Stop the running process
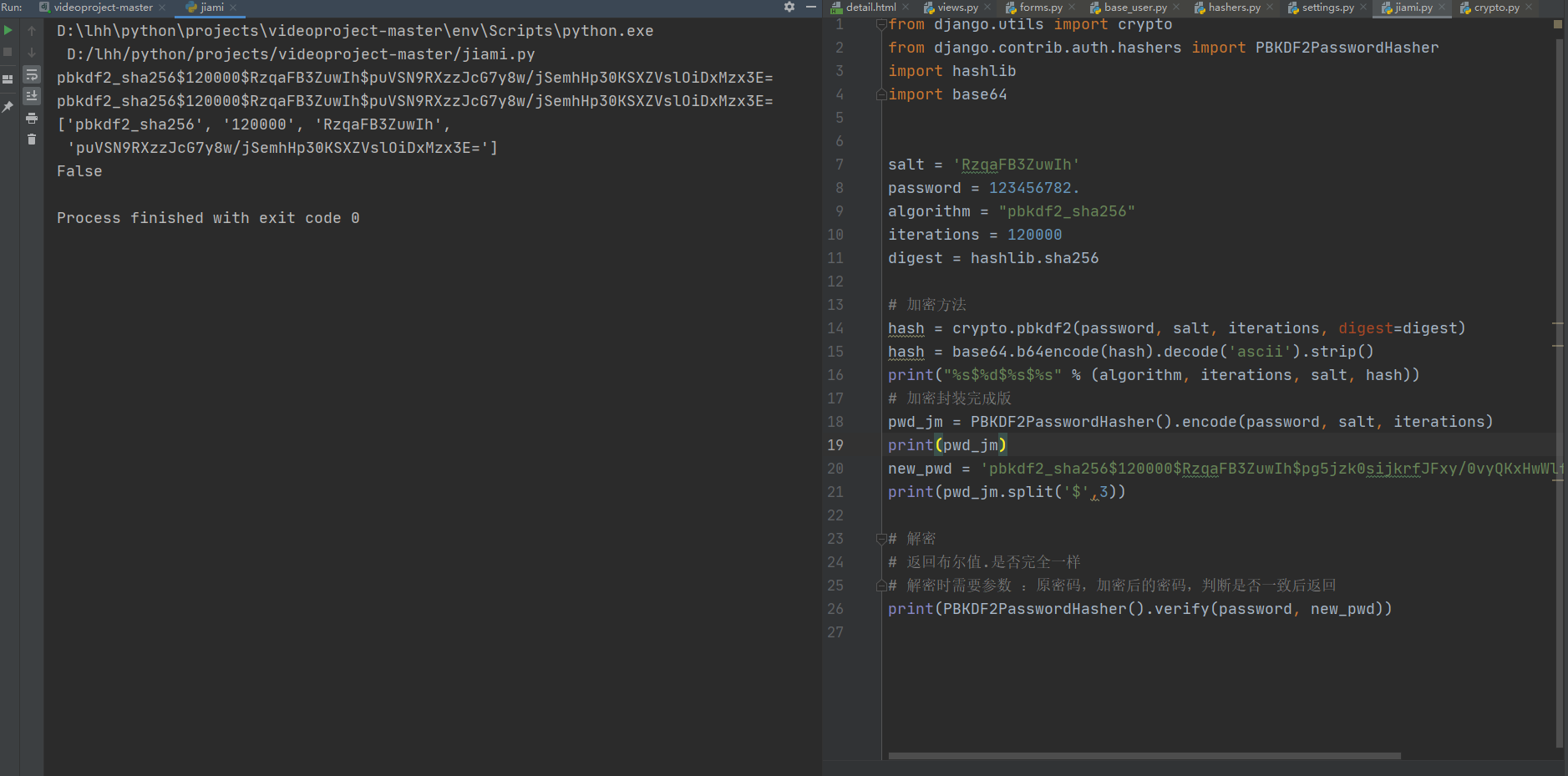The height and width of the screenshot is (776, 1568). point(8,52)
